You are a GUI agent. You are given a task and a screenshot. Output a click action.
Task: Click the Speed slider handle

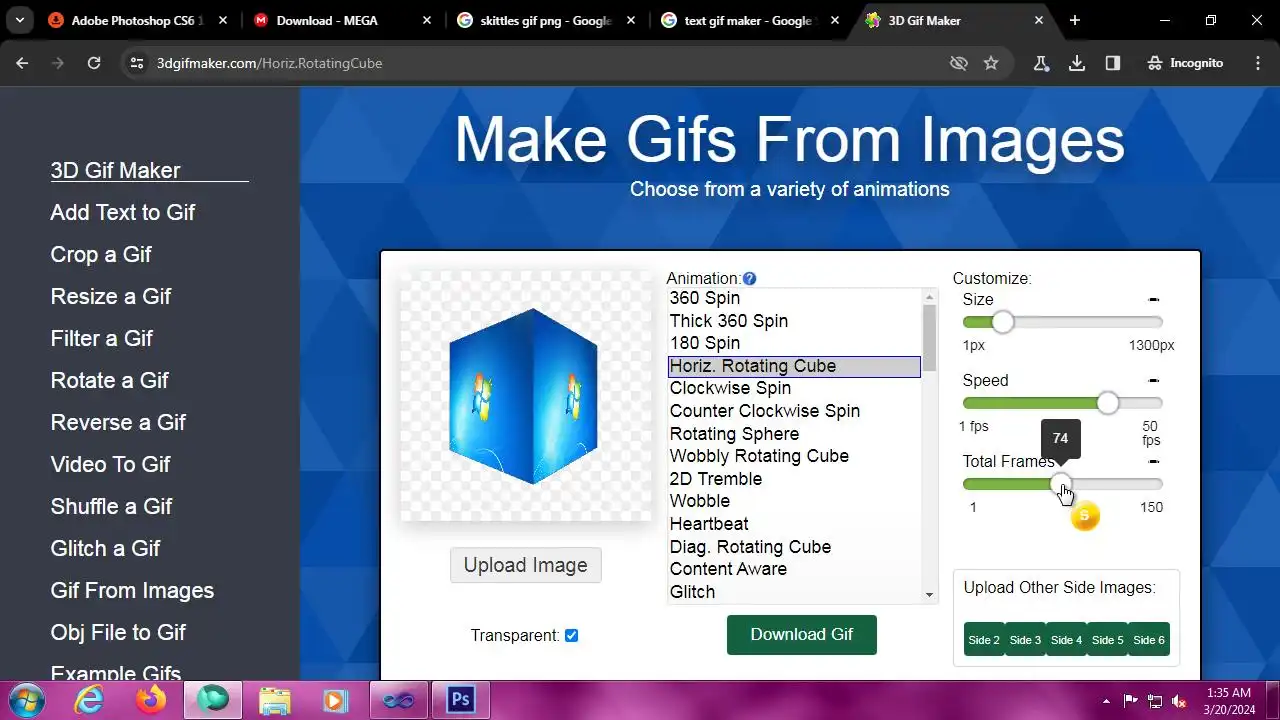pyautogui.click(x=1107, y=403)
